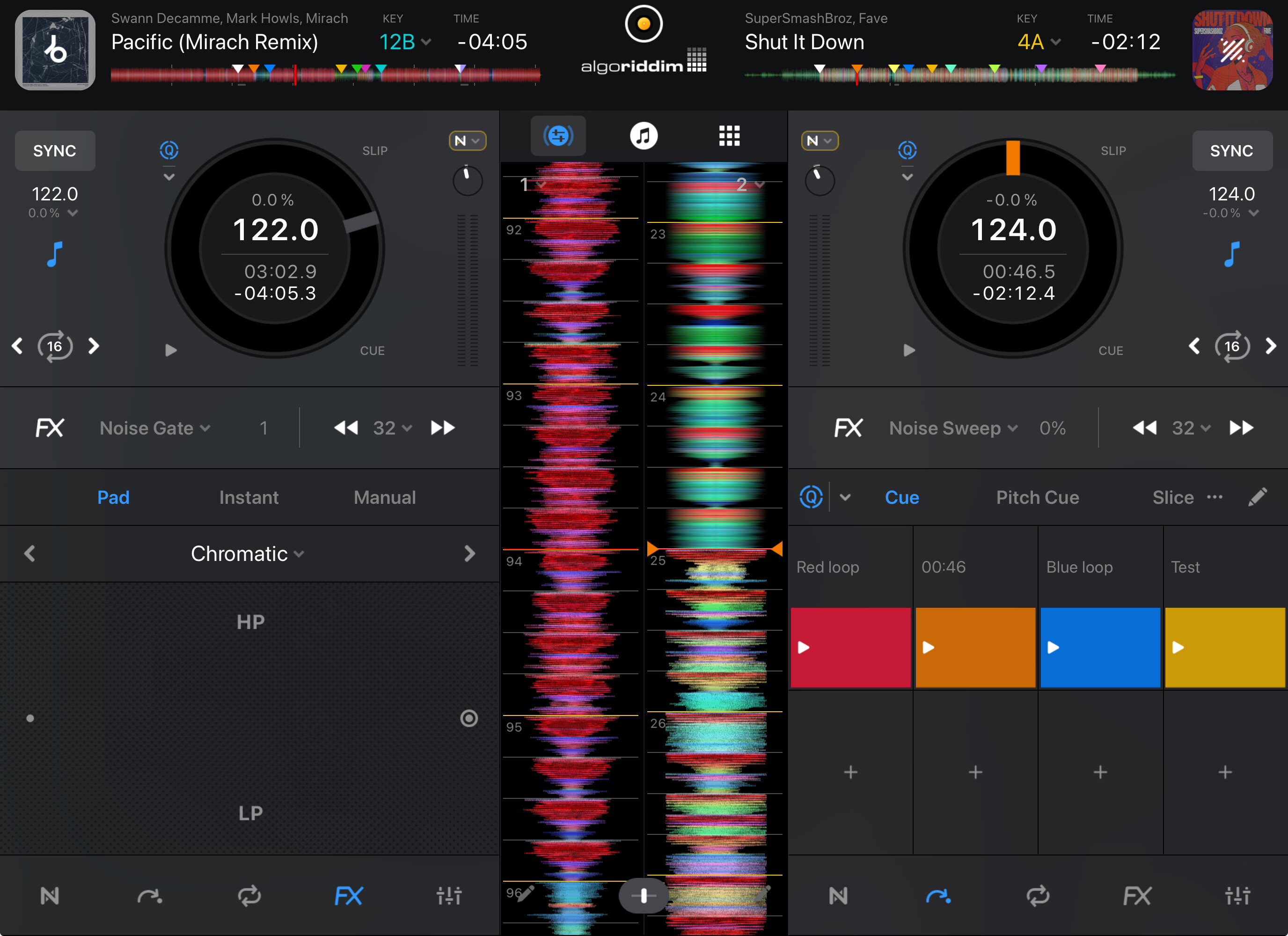The width and height of the screenshot is (1288, 936).
Task: Click the pencil edit cue icon
Action: [x=1258, y=497]
